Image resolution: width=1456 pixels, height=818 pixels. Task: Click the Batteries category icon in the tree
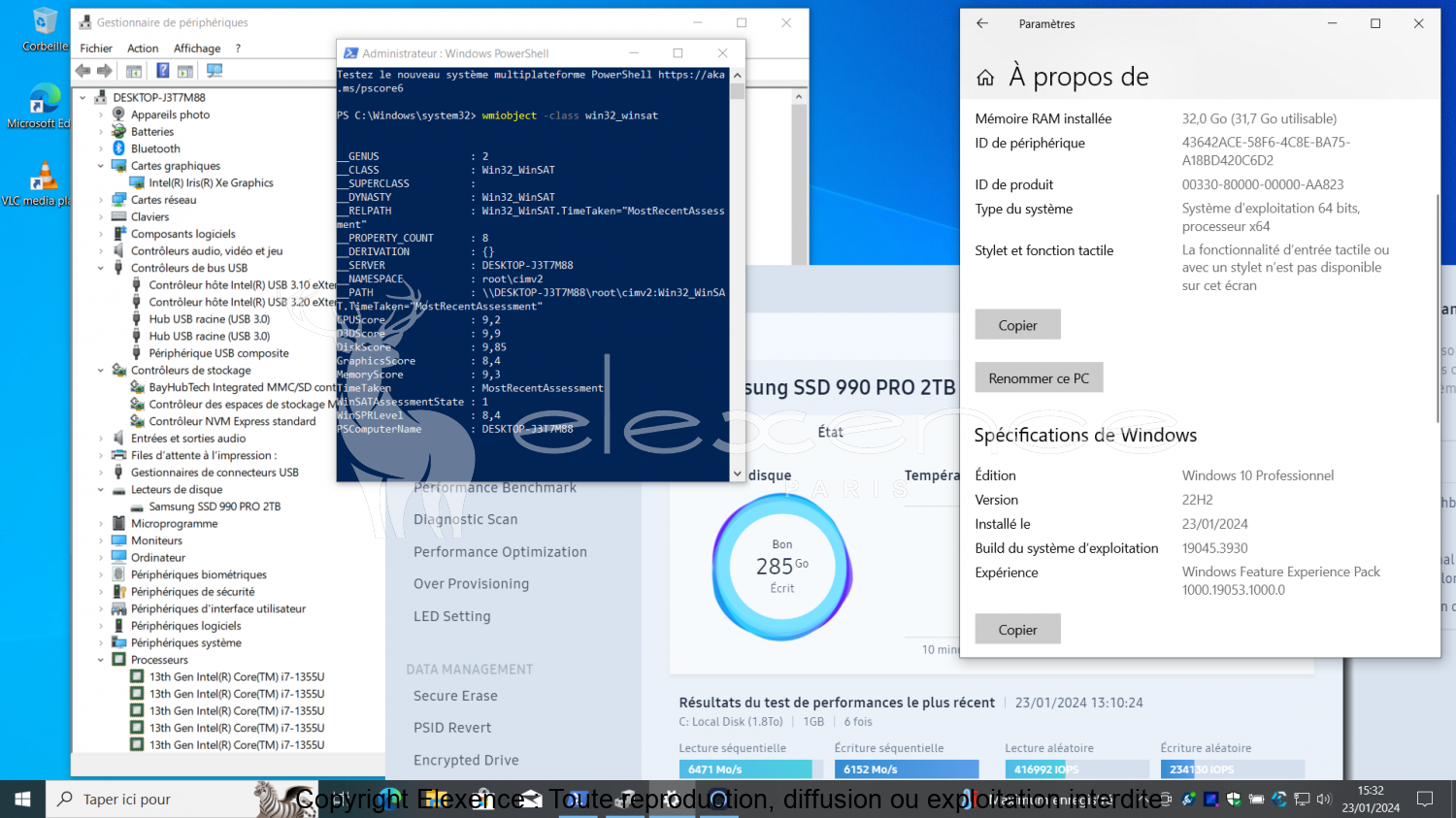(119, 131)
